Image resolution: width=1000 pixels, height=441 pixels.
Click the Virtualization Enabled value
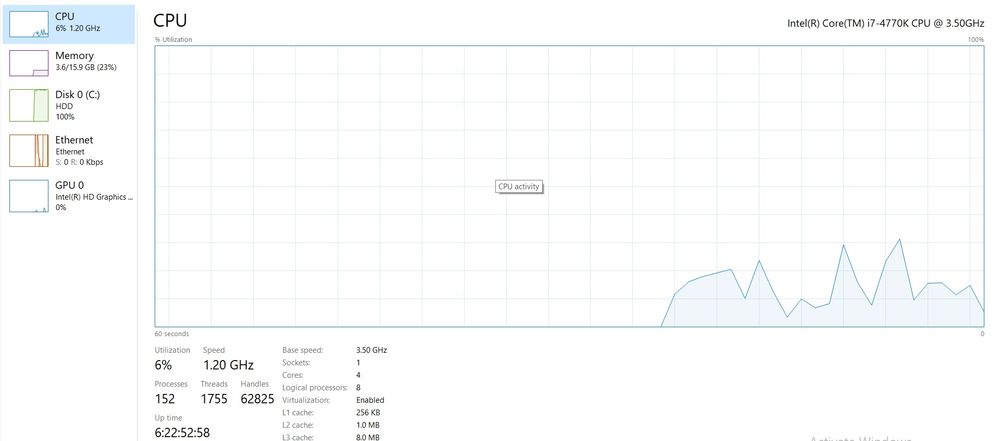click(371, 400)
